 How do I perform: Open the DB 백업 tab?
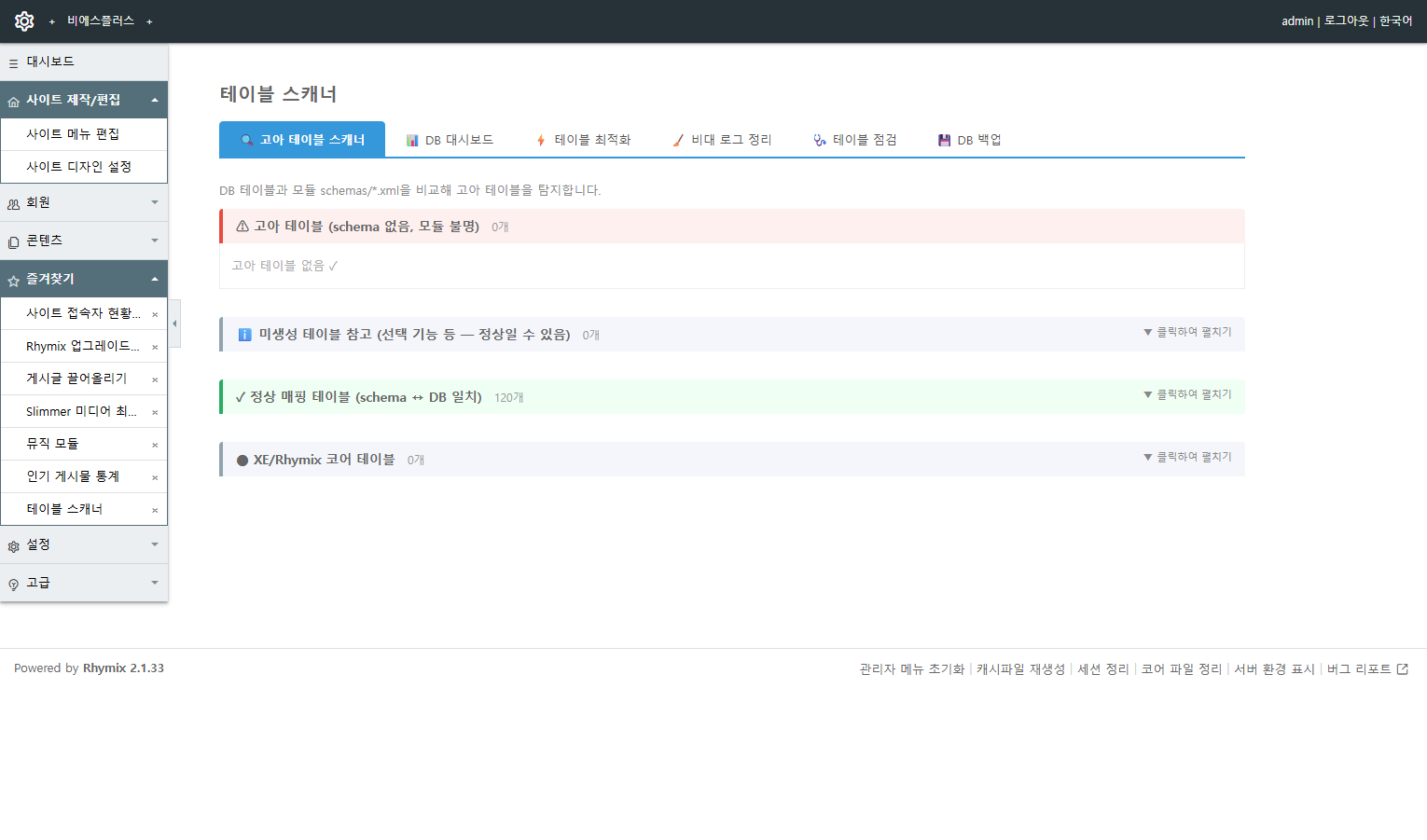pos(970,140)
